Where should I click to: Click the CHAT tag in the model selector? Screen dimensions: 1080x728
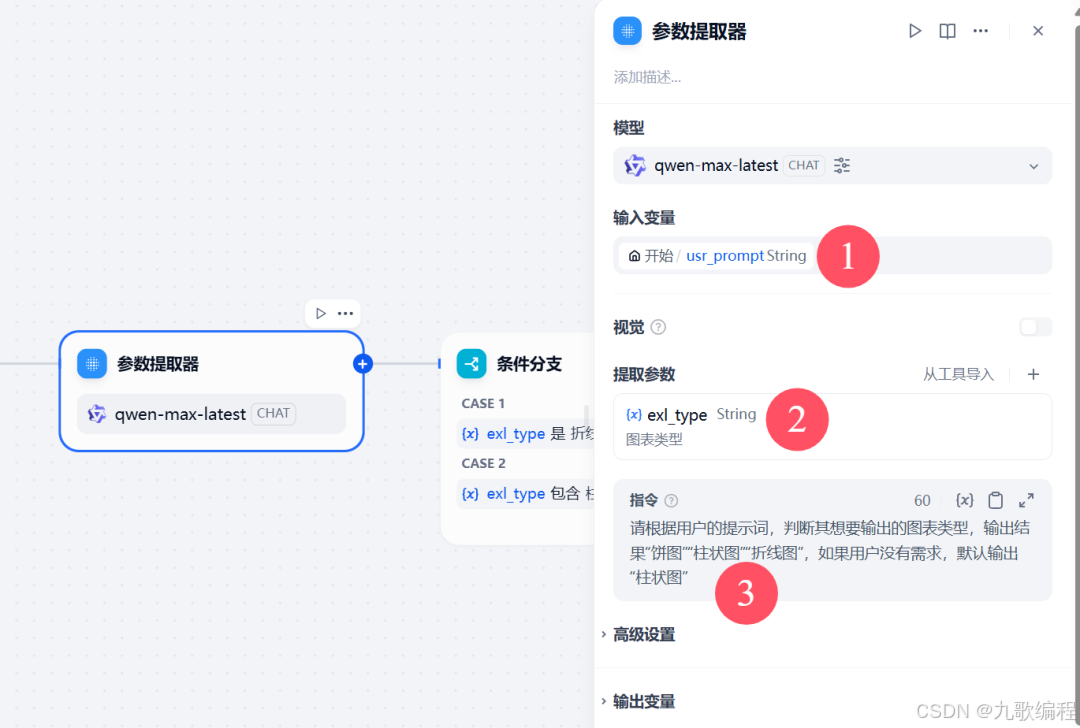tap(804, 165)
